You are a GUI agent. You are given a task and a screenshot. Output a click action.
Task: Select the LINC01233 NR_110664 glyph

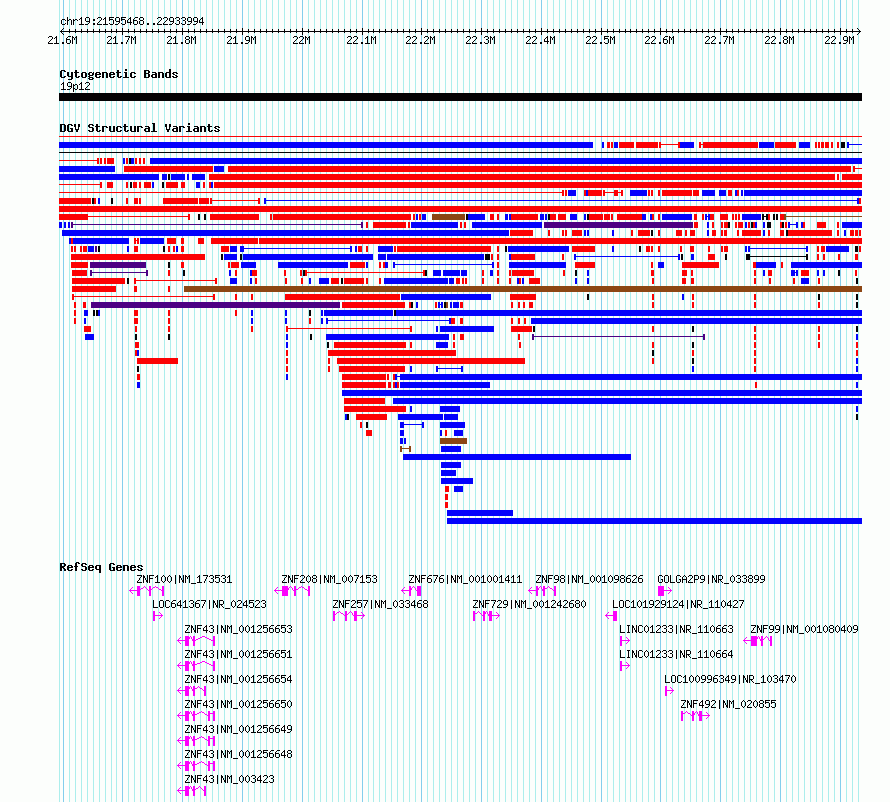click(625, 666)
